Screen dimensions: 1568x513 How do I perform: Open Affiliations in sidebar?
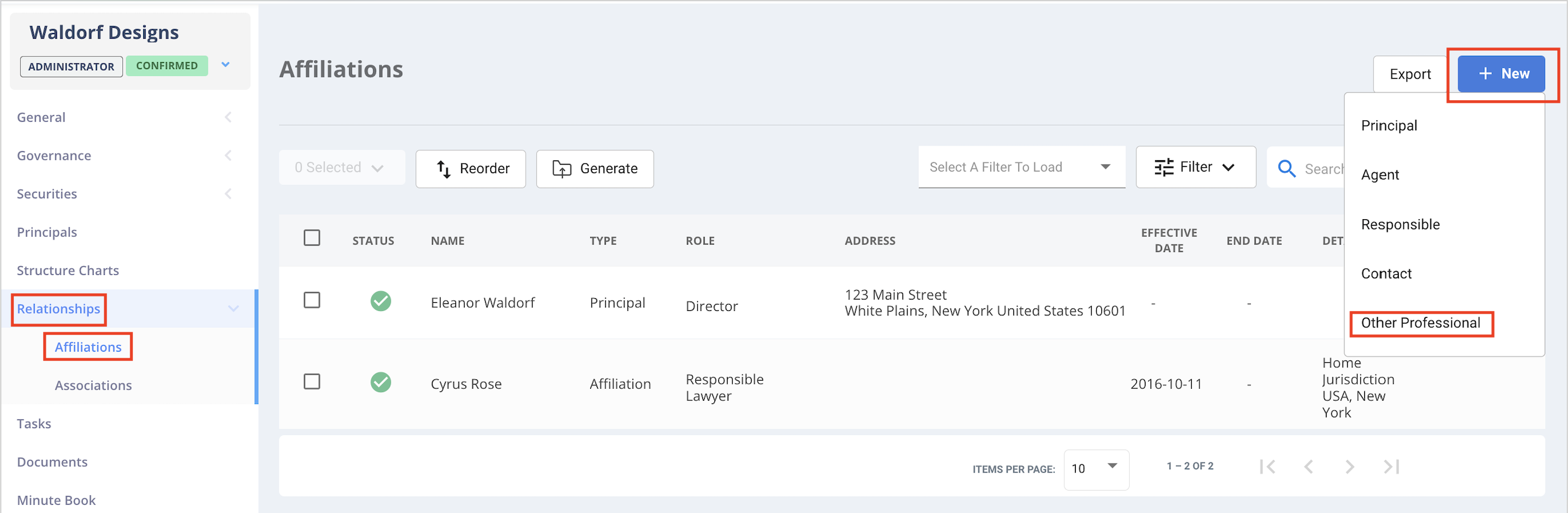pos(88,347)
